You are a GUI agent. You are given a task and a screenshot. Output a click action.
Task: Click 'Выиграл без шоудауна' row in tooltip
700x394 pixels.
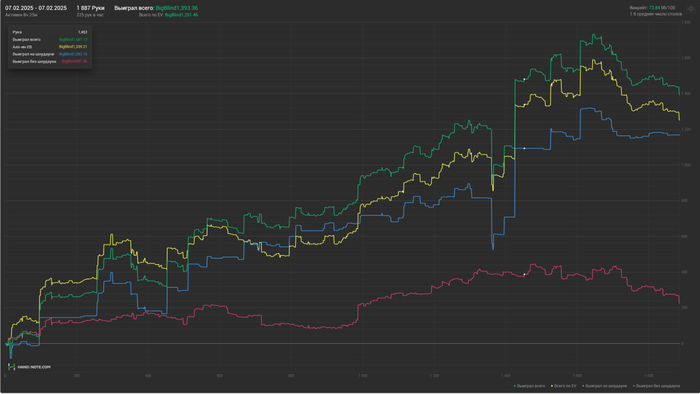coord(50,62)
